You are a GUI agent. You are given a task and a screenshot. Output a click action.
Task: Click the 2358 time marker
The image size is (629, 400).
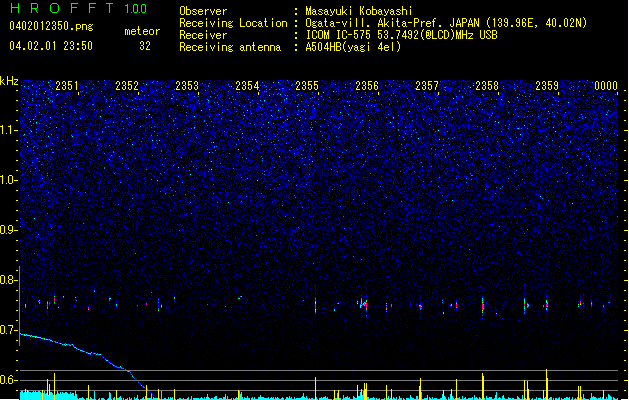(x=487, y=86)
